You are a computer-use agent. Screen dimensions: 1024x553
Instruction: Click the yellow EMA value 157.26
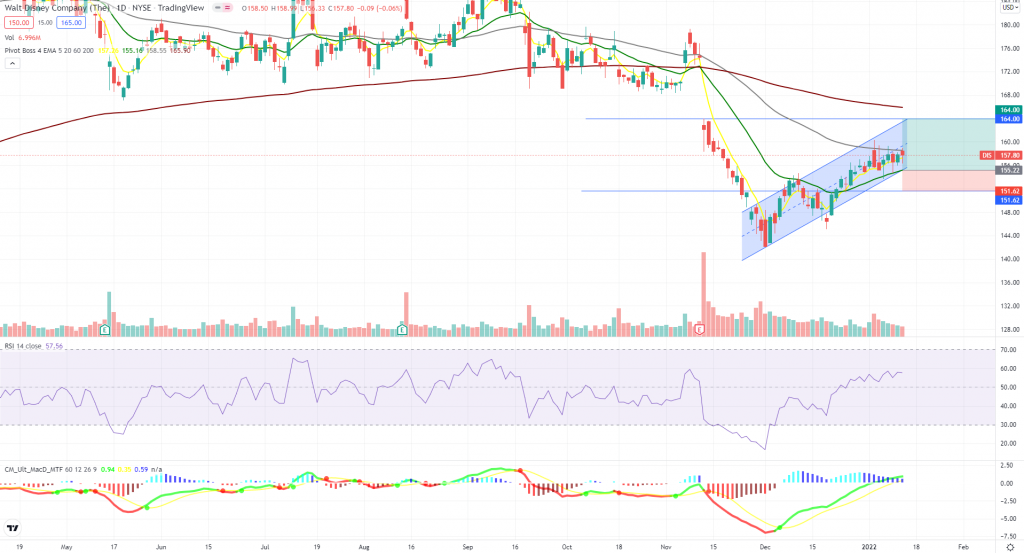(108, 50)
